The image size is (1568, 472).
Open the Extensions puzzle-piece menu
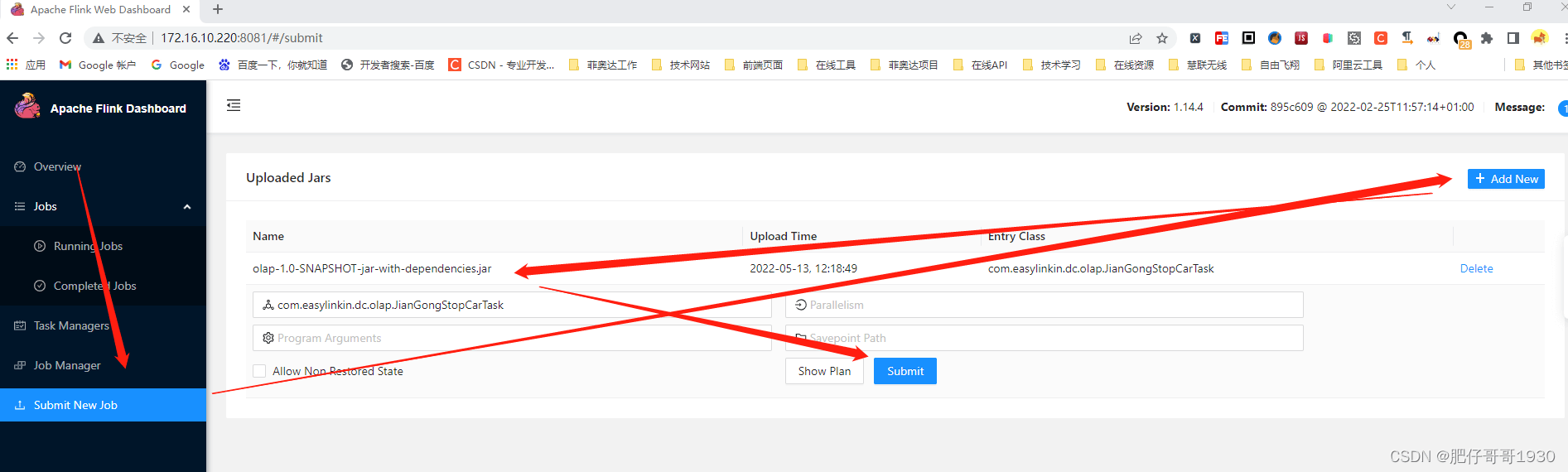coord(1487,38)
